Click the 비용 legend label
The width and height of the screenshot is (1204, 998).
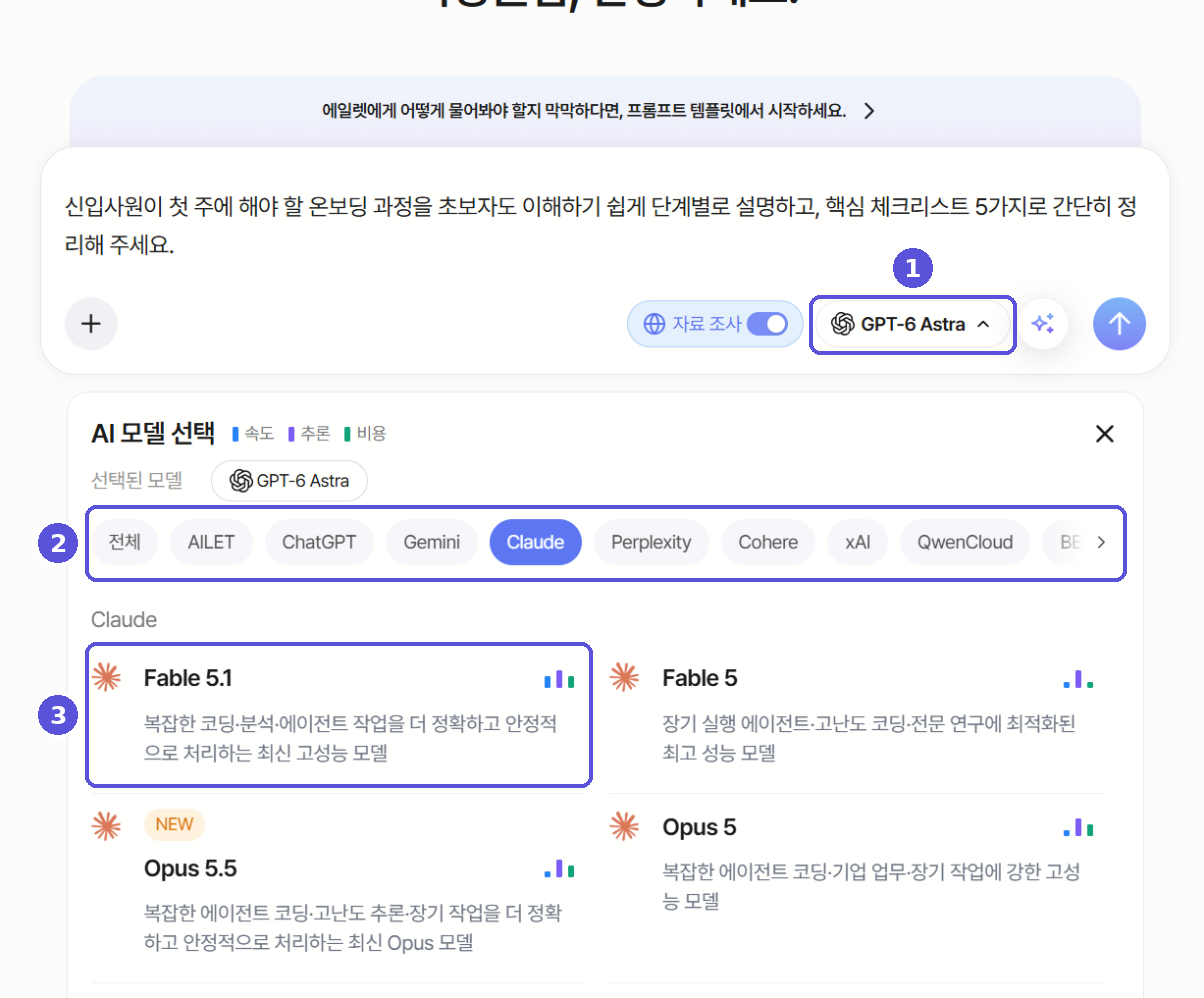[371, 434]
